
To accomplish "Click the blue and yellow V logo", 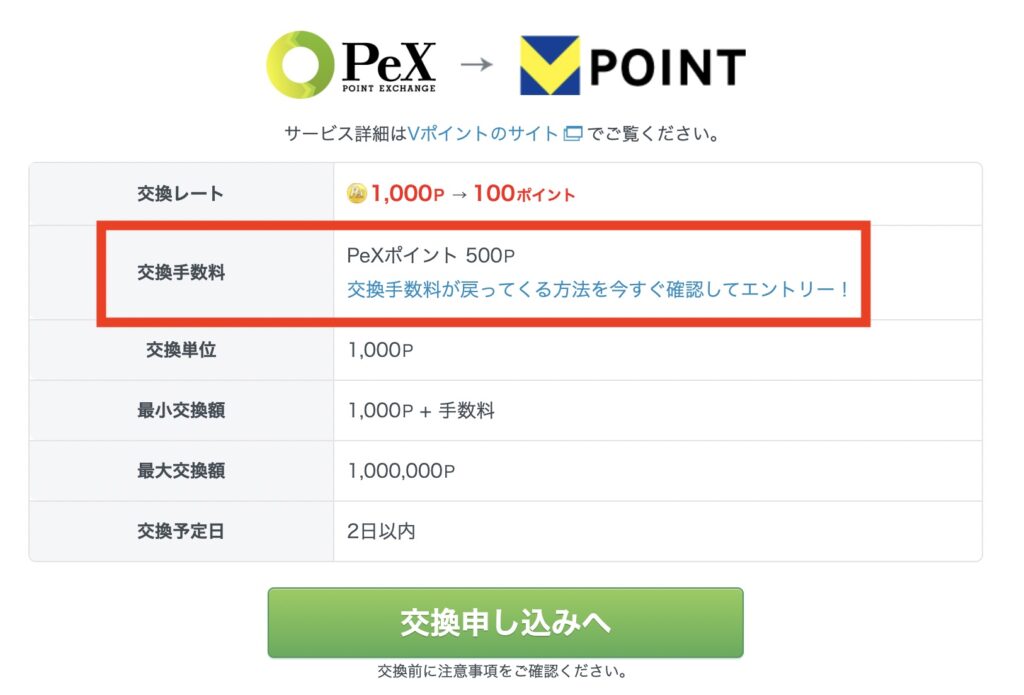I will tap(549, 66).
